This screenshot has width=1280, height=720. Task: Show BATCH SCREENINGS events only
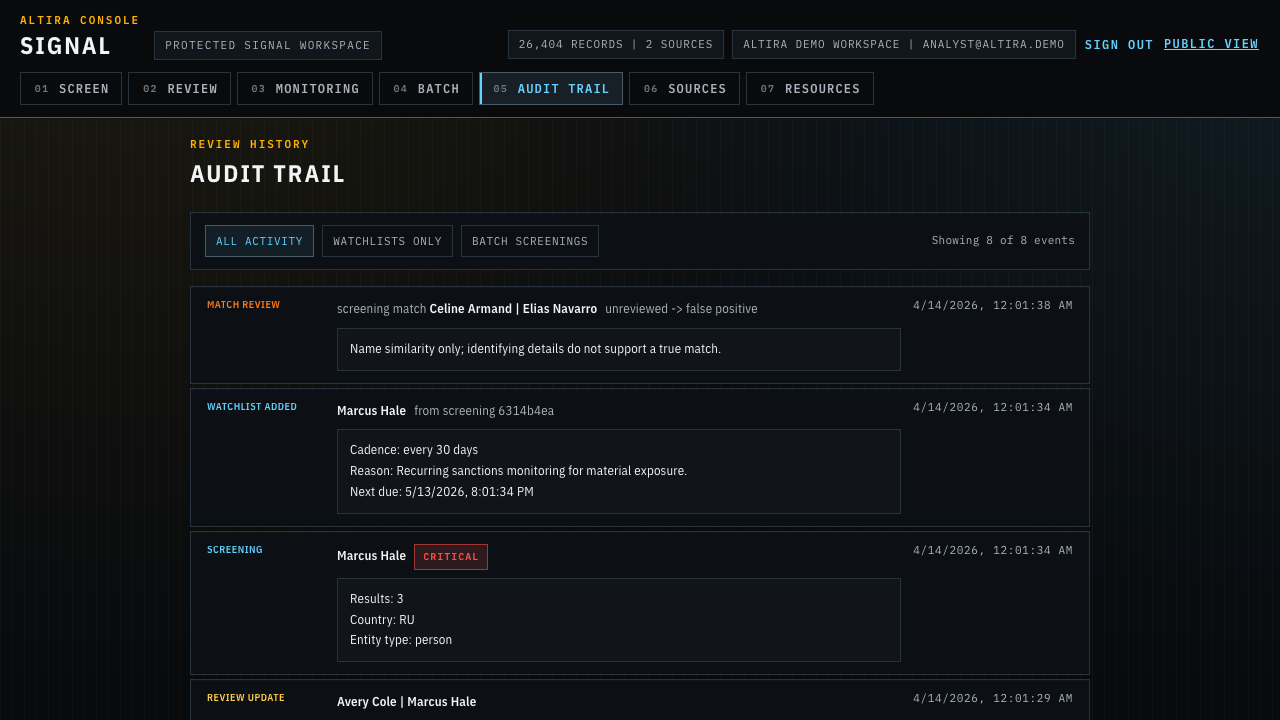[529, 240]
